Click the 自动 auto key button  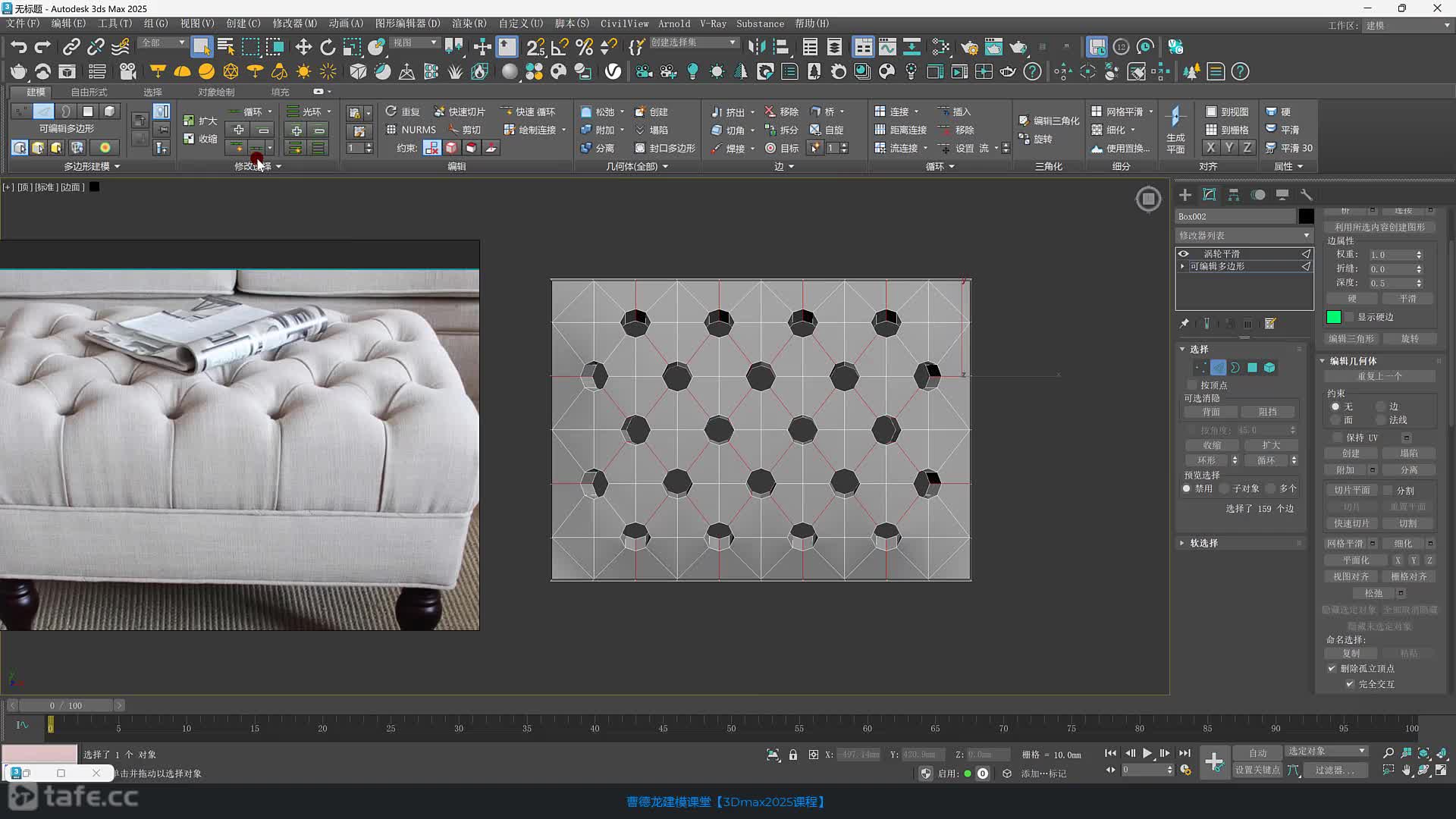(1258, 753)
